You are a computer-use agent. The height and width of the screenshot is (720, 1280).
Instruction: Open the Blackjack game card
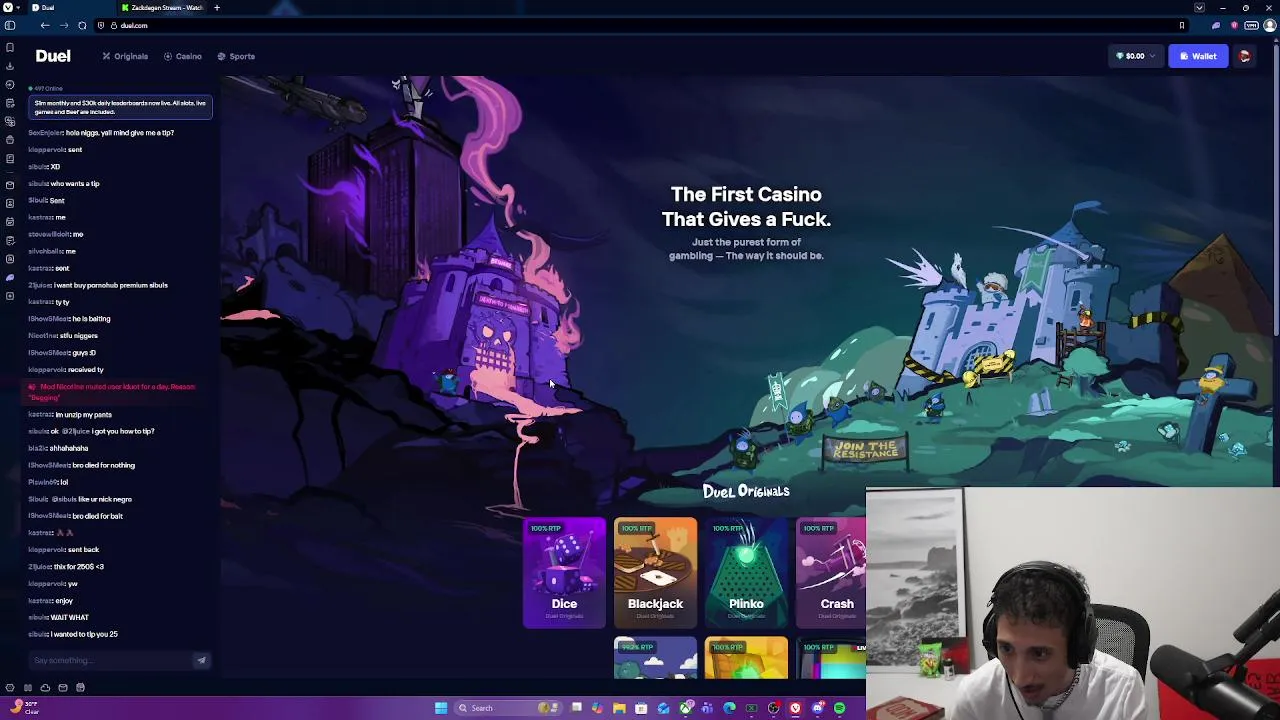pos(655,573)
